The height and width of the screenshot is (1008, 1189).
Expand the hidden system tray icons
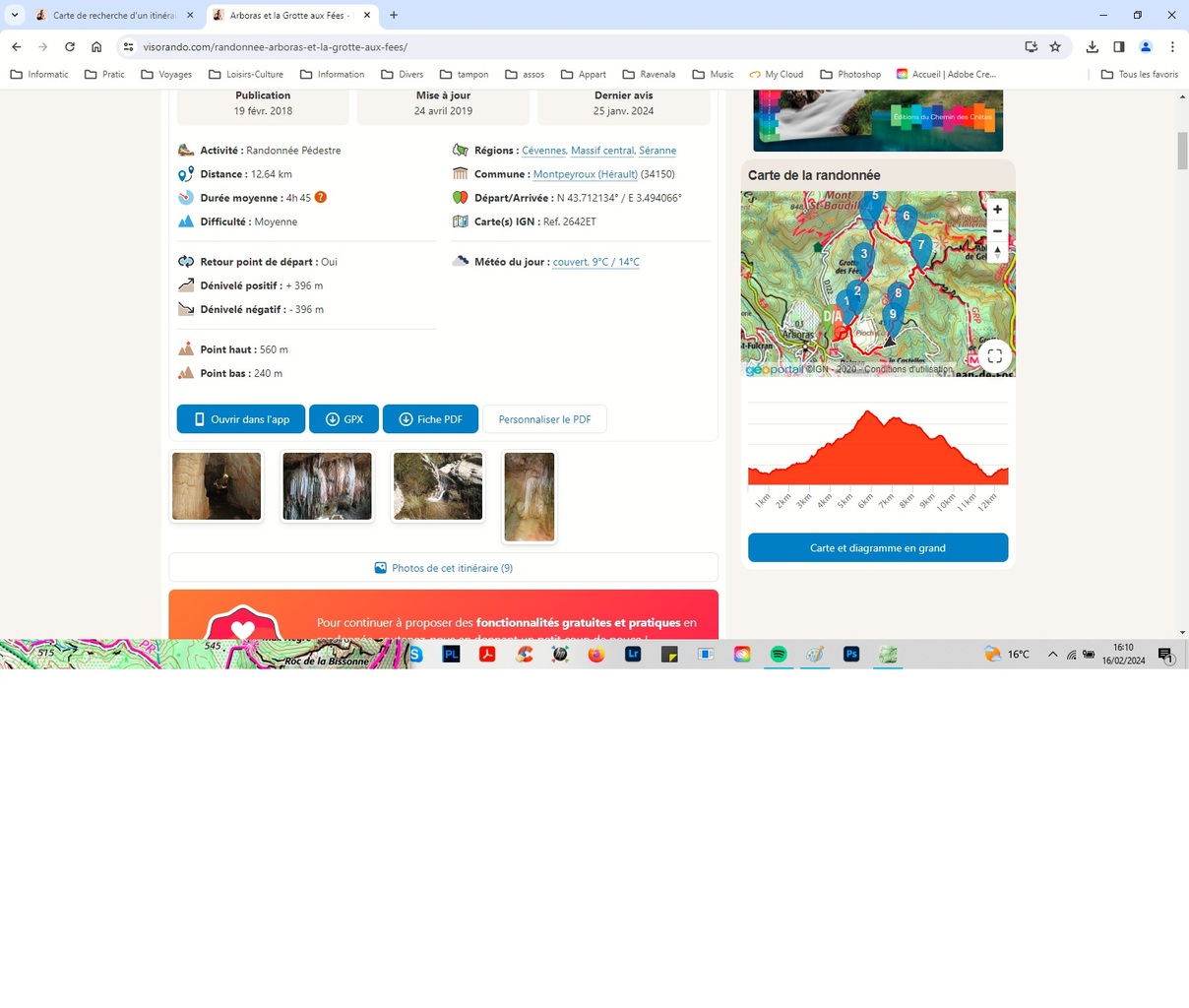[1052, 655]
